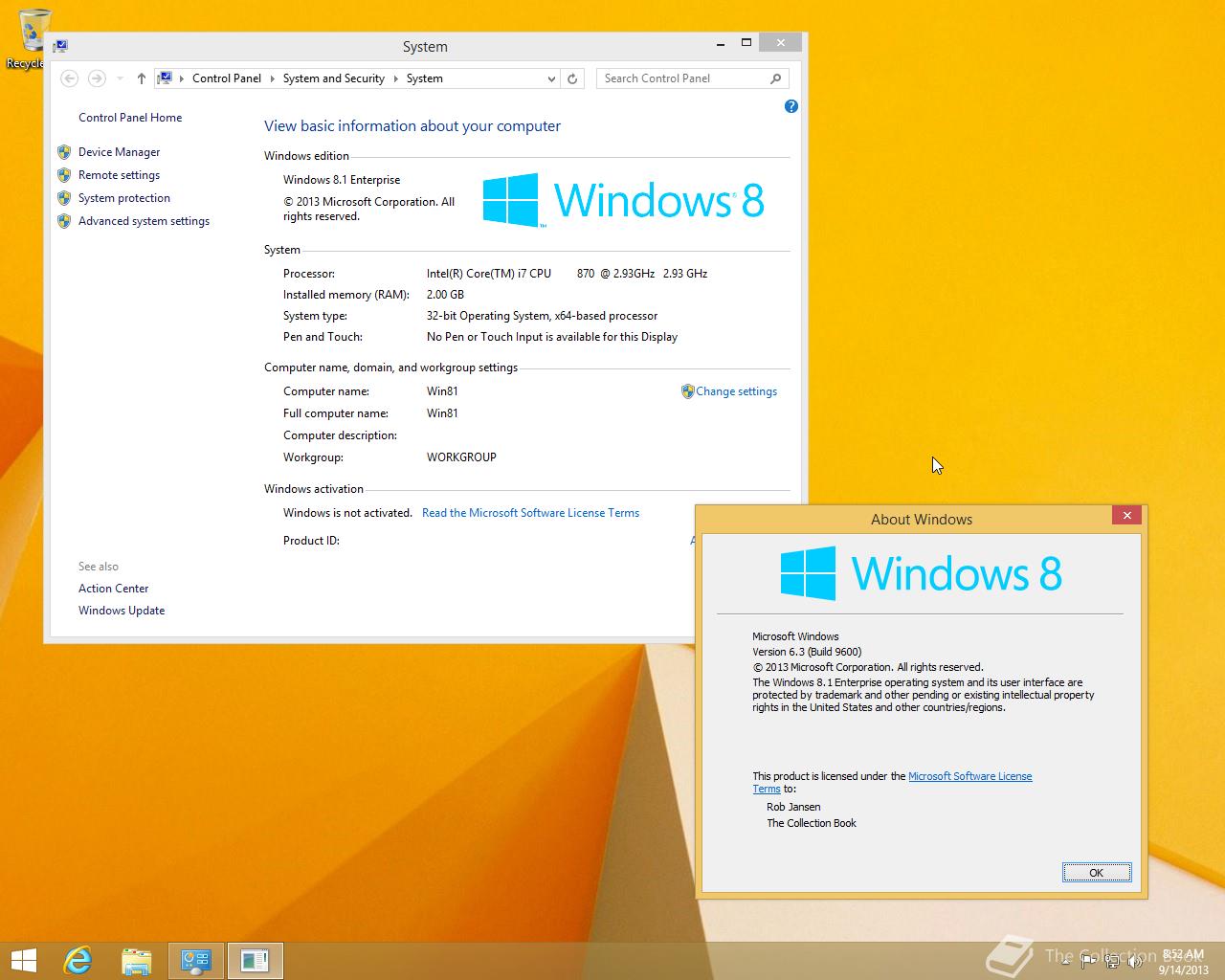Refresh the System control panel page
Image resolution: width=1225 pixels, height=980 pixels.
[572, 78]
